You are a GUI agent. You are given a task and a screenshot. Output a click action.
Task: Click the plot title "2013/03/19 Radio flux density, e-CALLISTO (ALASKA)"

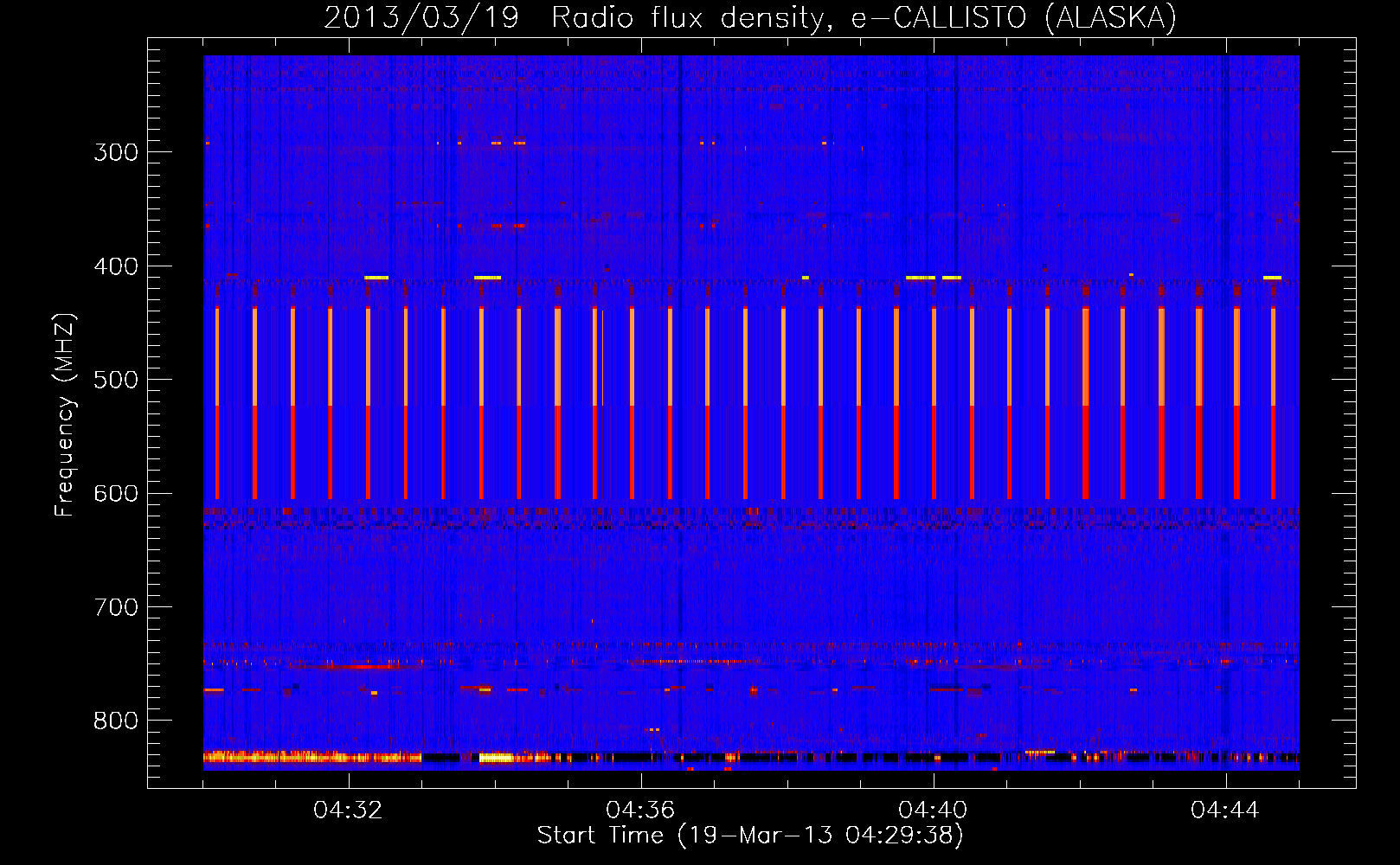(750, 17)
